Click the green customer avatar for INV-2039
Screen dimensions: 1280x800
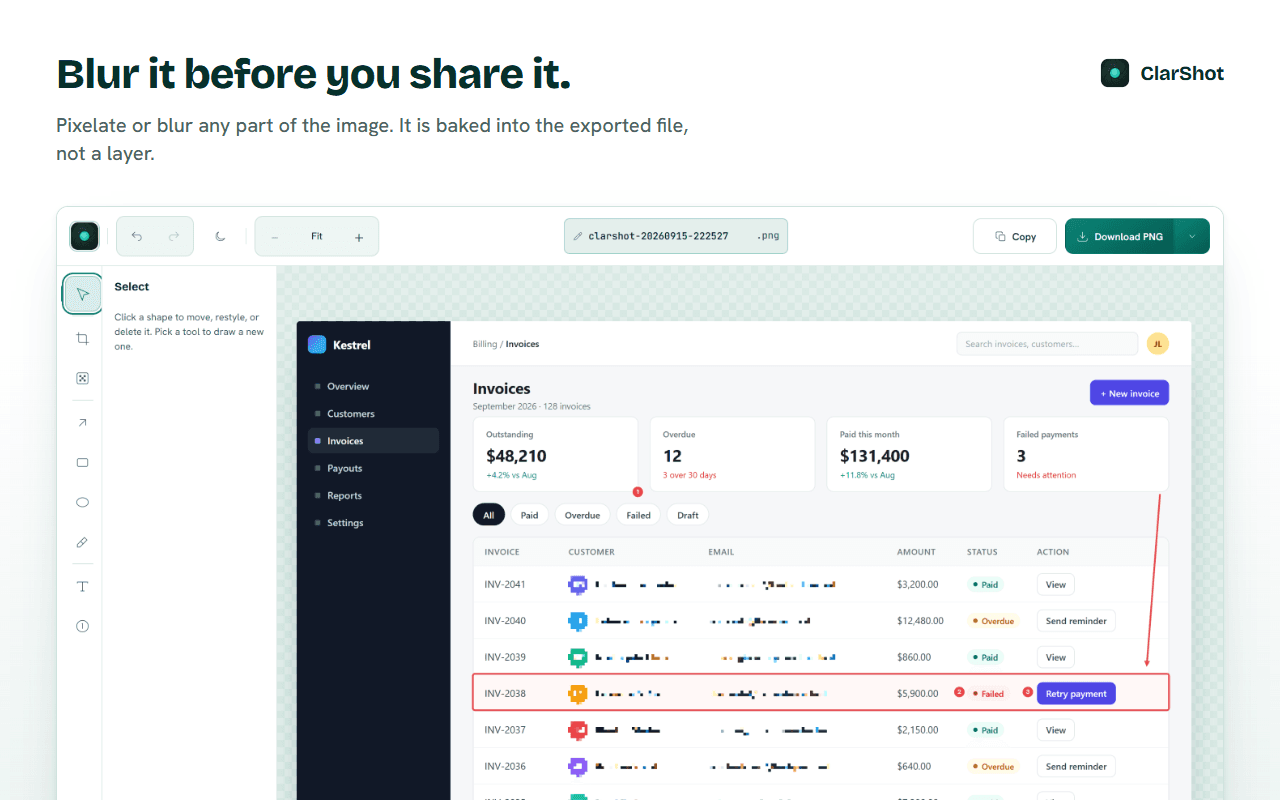(x=577, y=657)
